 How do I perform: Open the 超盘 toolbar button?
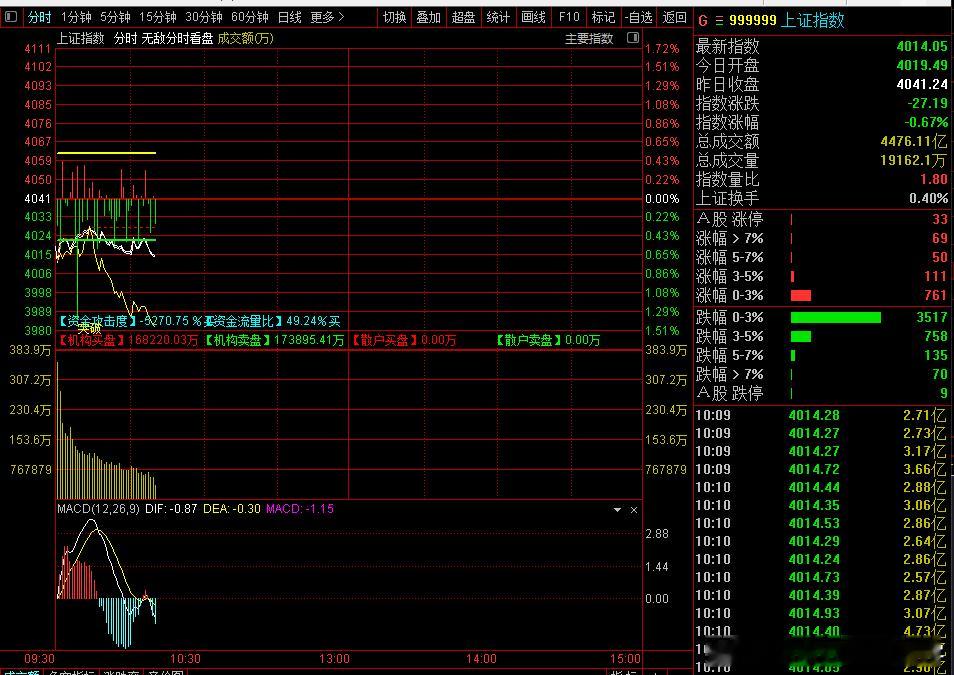point(463,18)
